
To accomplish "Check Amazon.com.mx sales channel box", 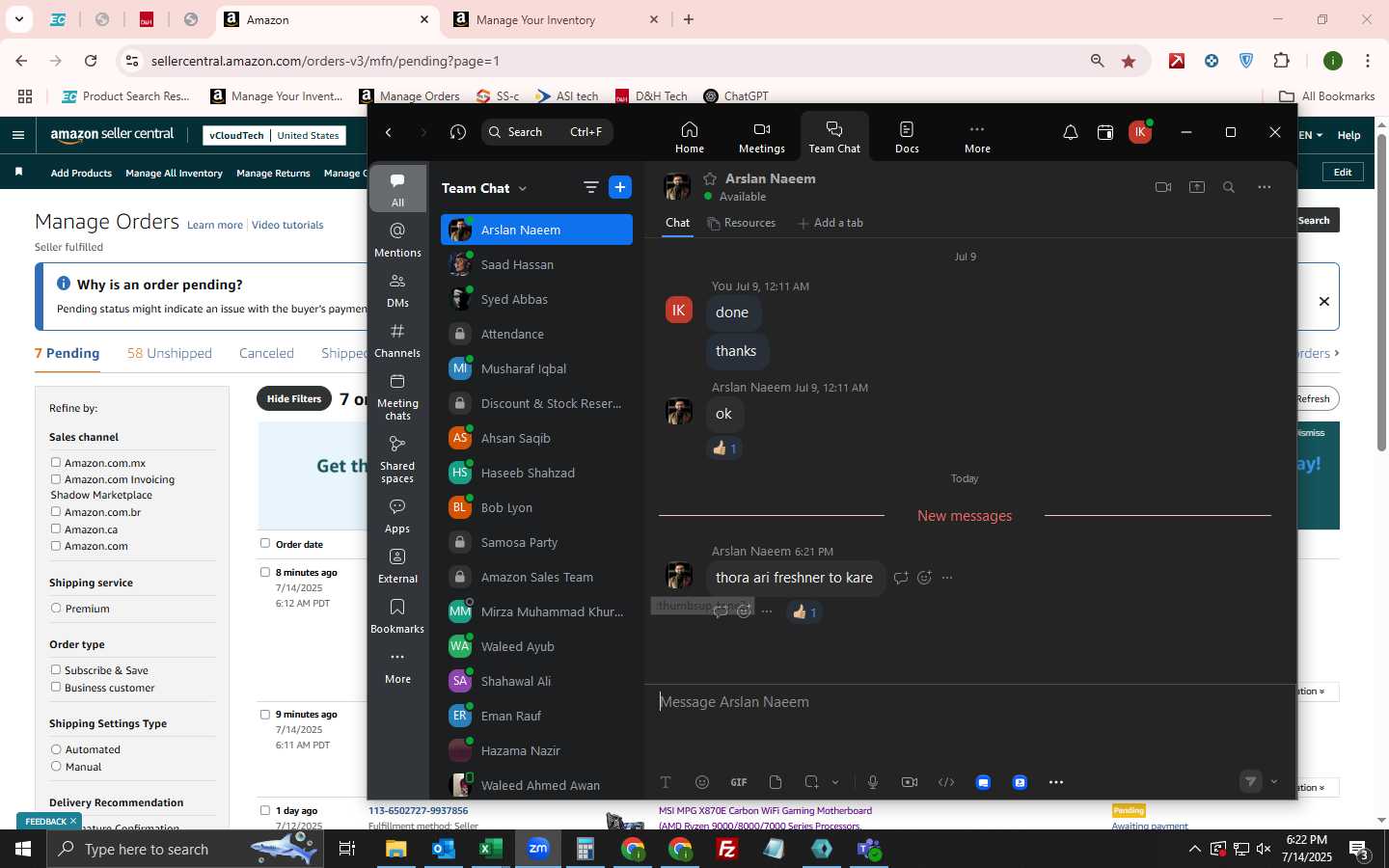I will [x=56, y=462].
